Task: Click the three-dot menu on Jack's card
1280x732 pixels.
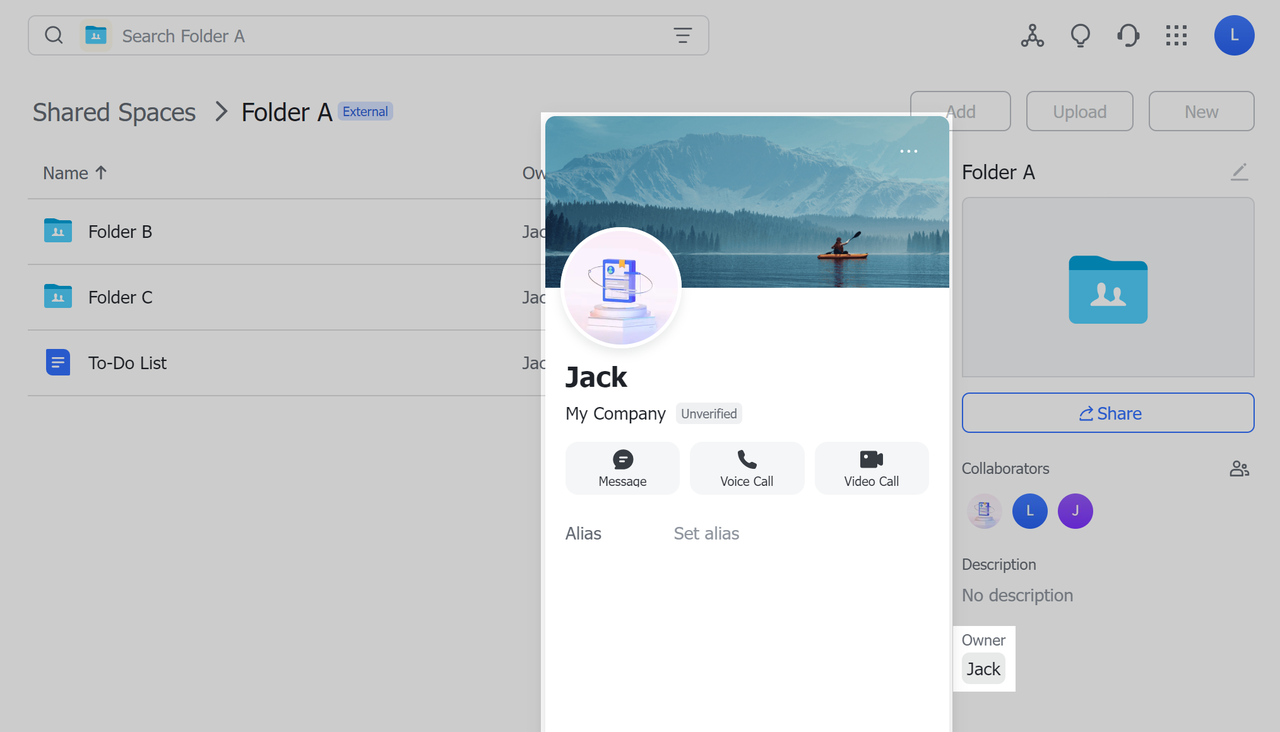Action: (x=908, y=152)
